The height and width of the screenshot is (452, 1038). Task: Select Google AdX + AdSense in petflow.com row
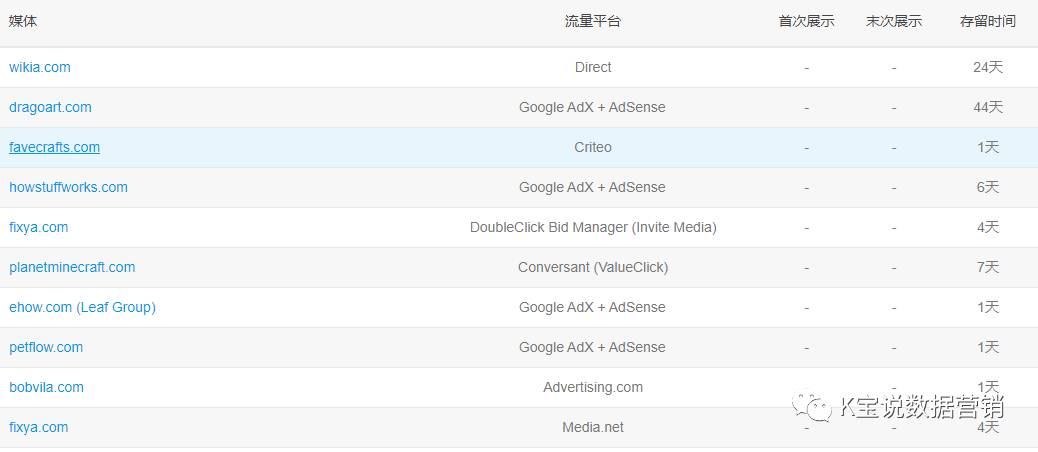592,347
